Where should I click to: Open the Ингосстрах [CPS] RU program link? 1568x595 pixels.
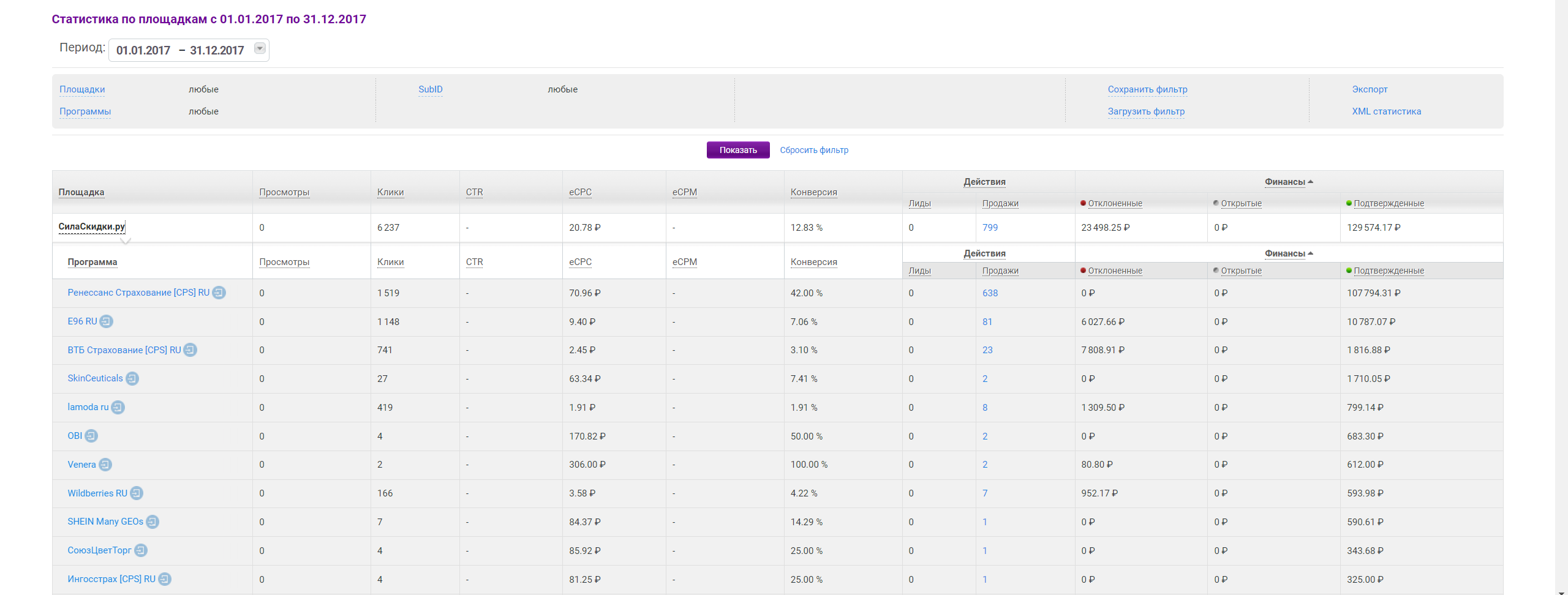click(x=111, y=579)
